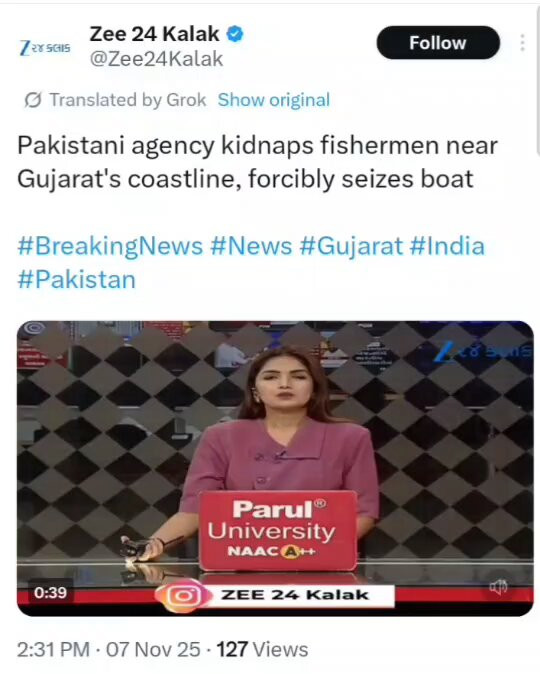View the 127 Views count details
Screen dimensions: 540x674
coord(262,649)
